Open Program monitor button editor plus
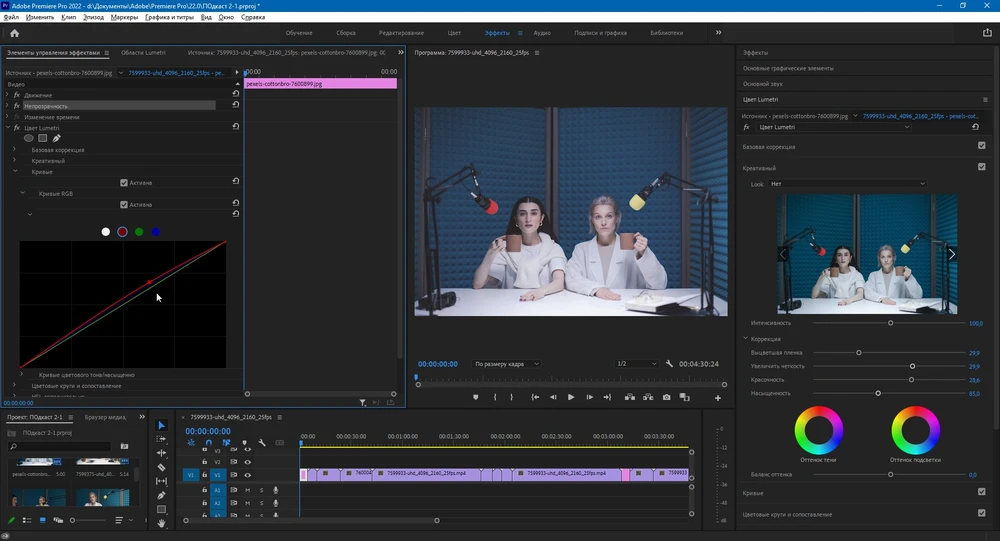Image resolution: width=1000 pixels, height=541 pixels. coord(717,397)
